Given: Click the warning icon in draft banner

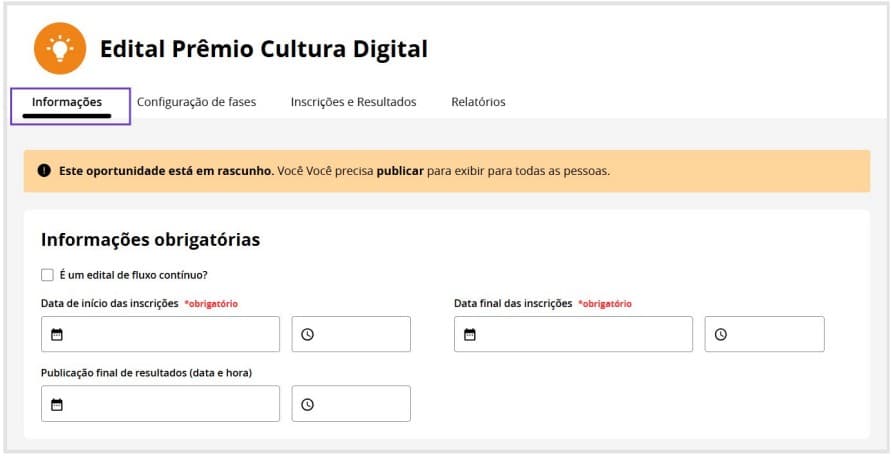Looking at the screenshot, I should point(44,171).
